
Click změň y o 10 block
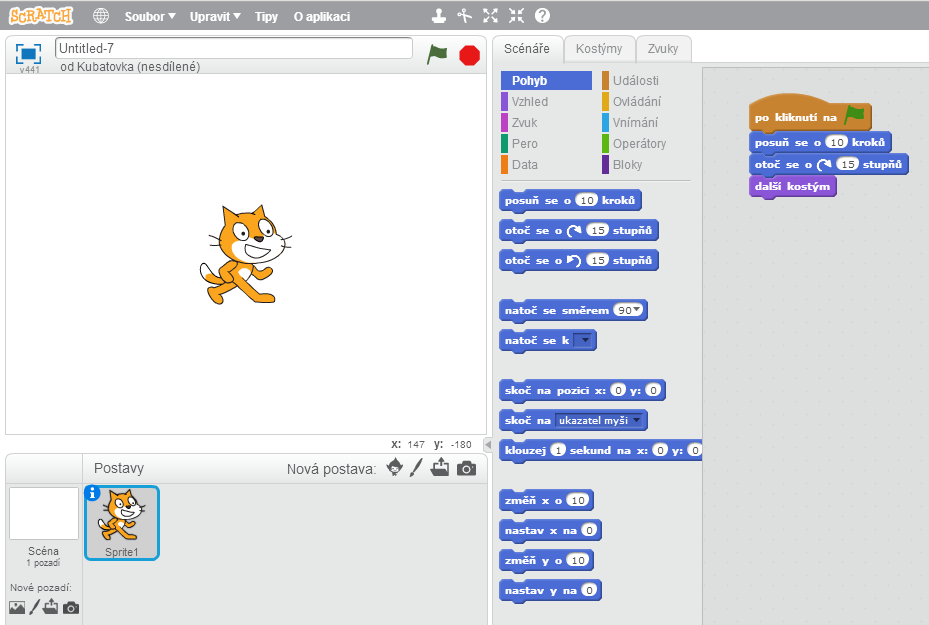coord(546,560)
